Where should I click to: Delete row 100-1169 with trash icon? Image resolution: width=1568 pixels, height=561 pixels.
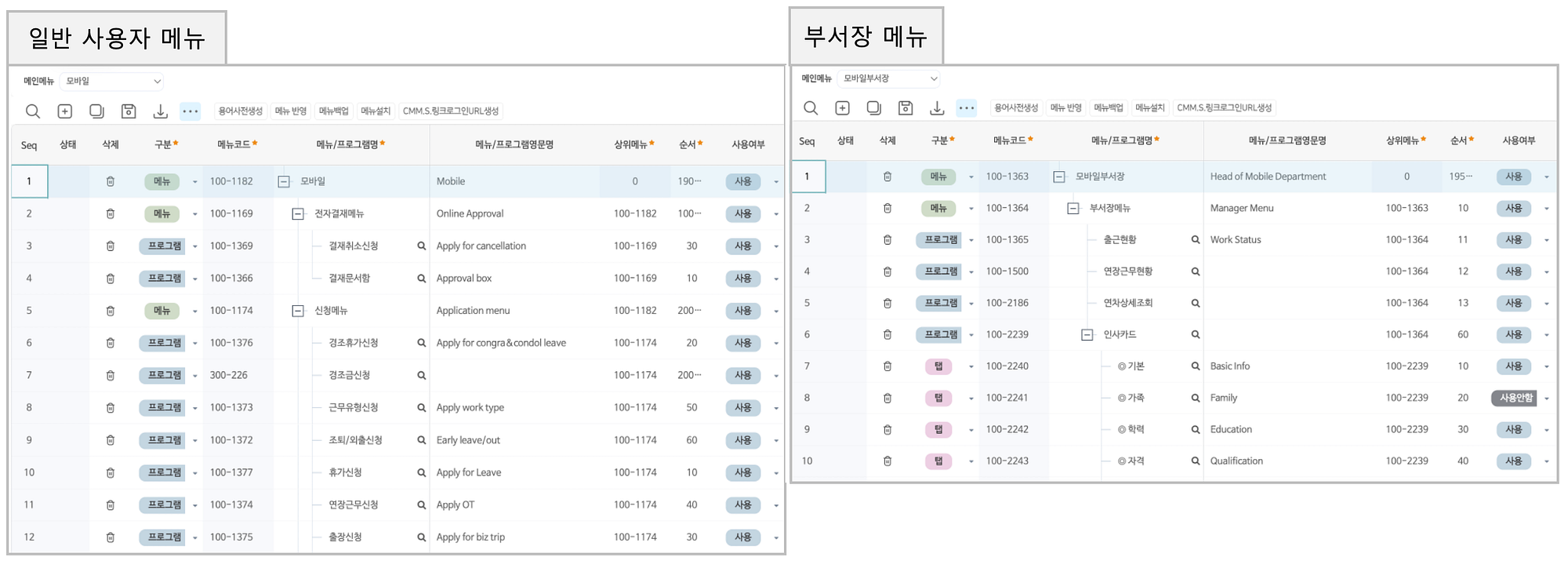click(x=111, y=213)
